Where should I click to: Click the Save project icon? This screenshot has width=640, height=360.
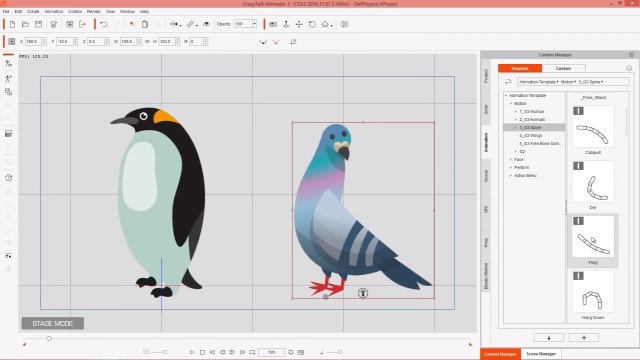[38, 24]
